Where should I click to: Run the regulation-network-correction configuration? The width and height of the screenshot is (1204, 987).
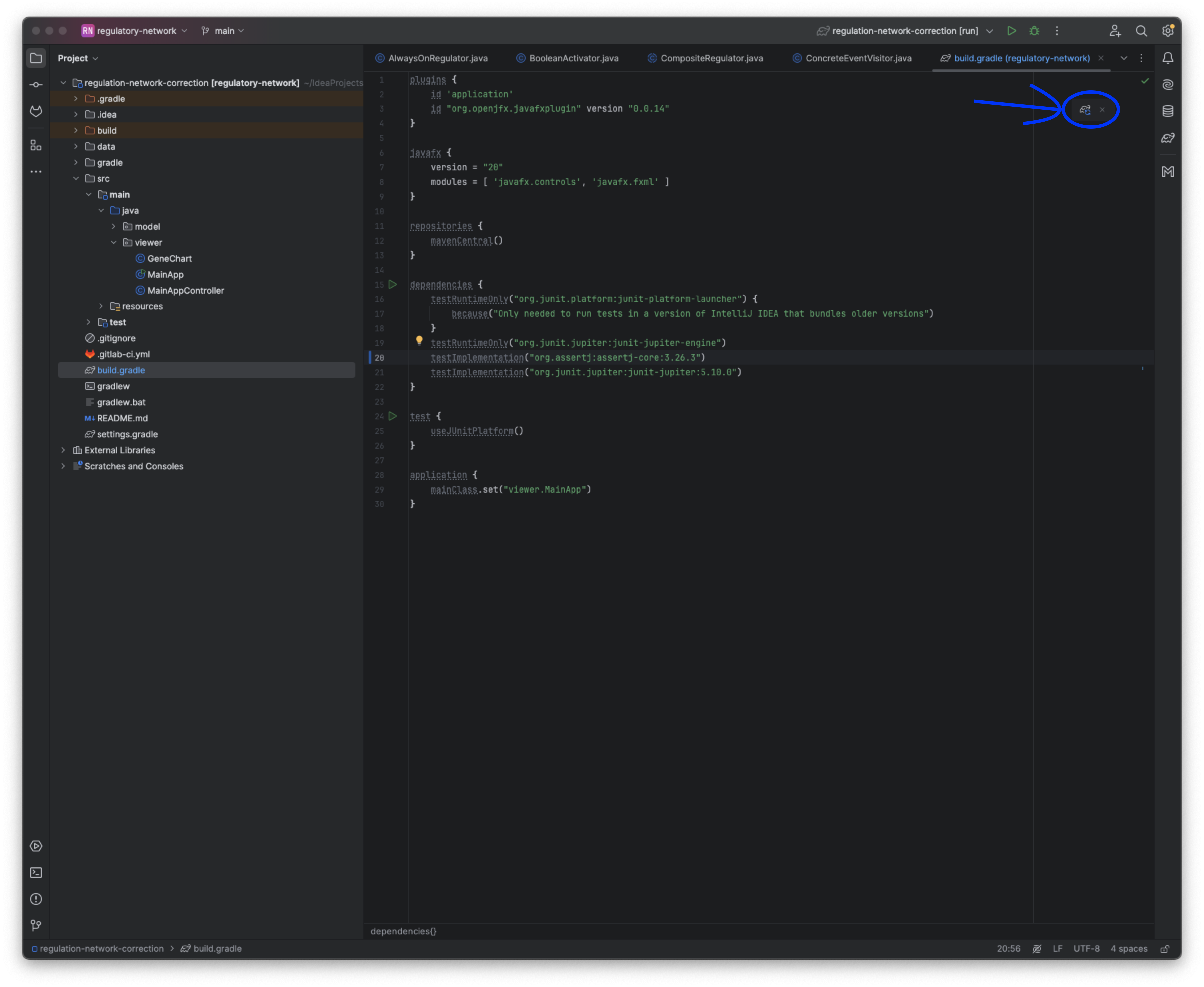(x=1012, y=31)
